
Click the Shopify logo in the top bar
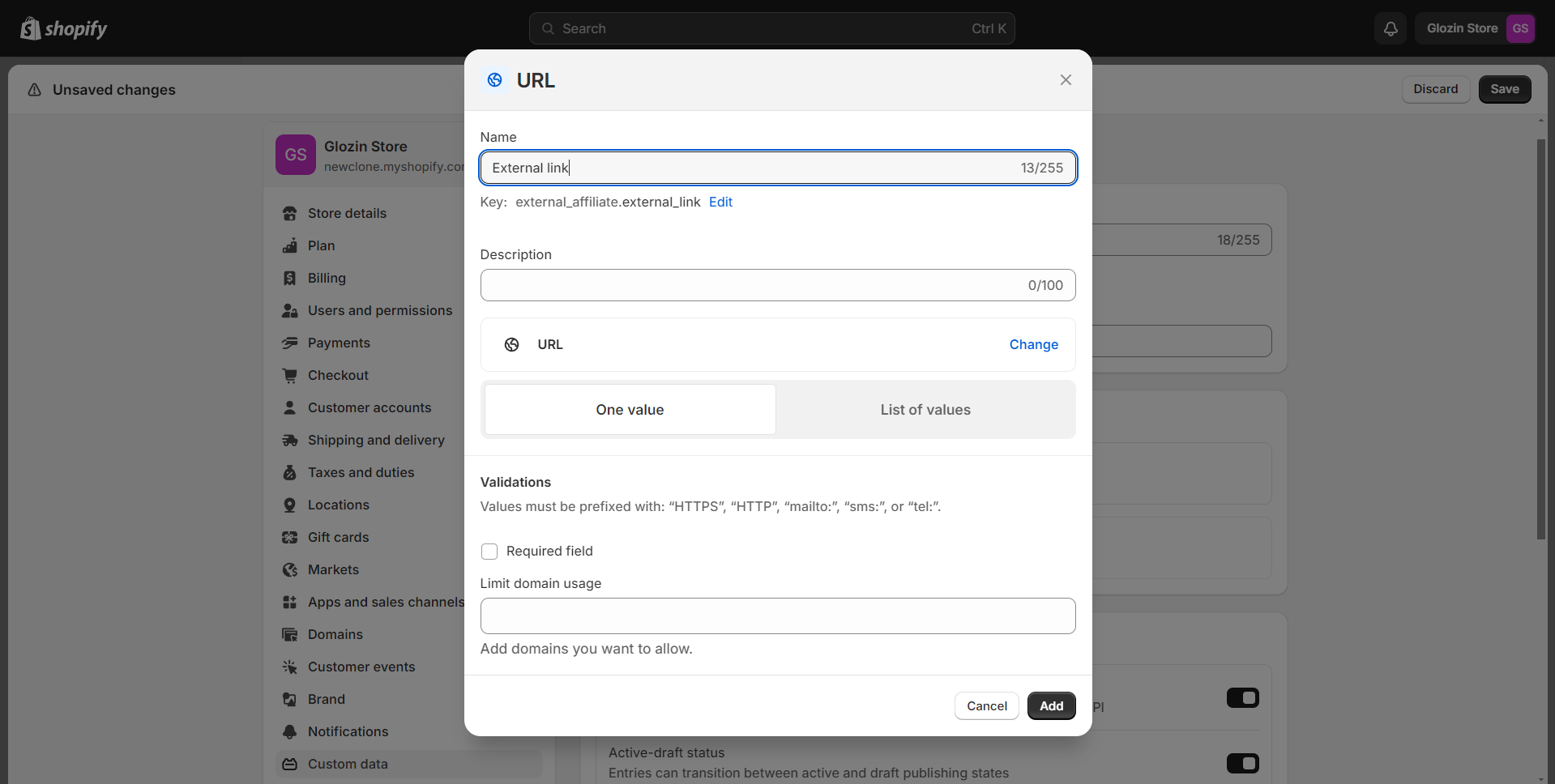point(64,28)
